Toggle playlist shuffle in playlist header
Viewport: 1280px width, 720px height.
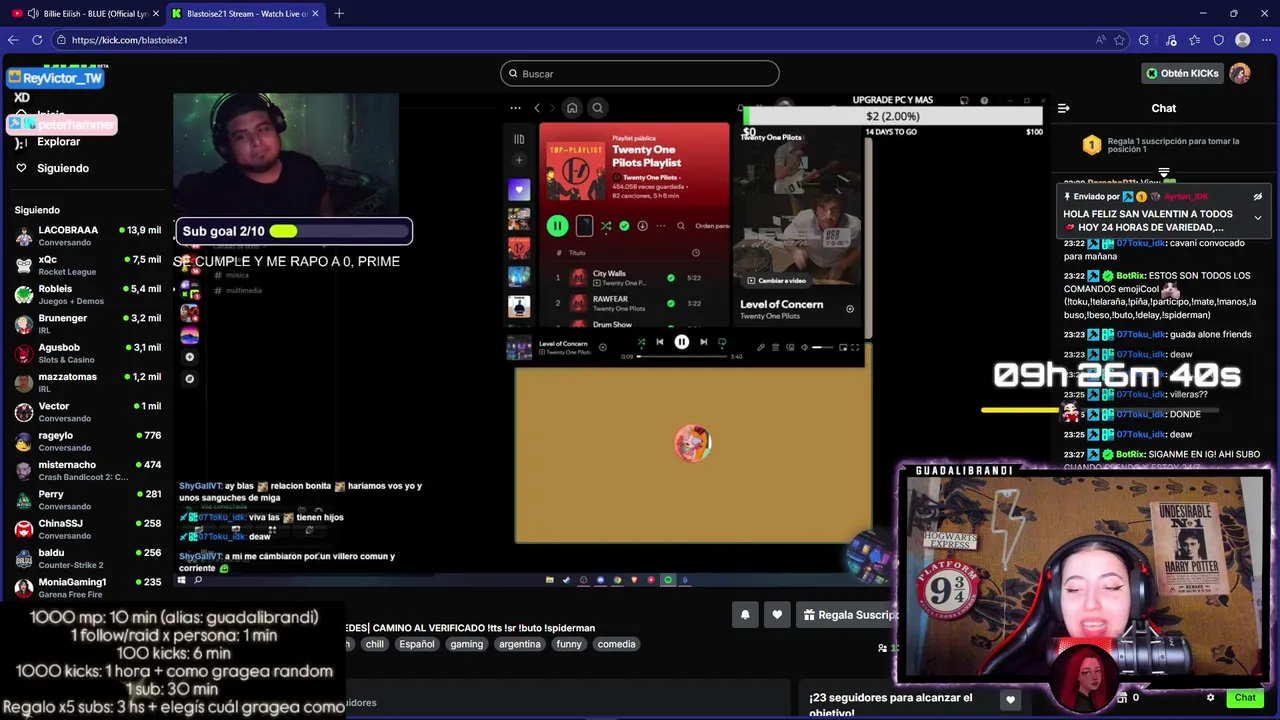[606, 226]
